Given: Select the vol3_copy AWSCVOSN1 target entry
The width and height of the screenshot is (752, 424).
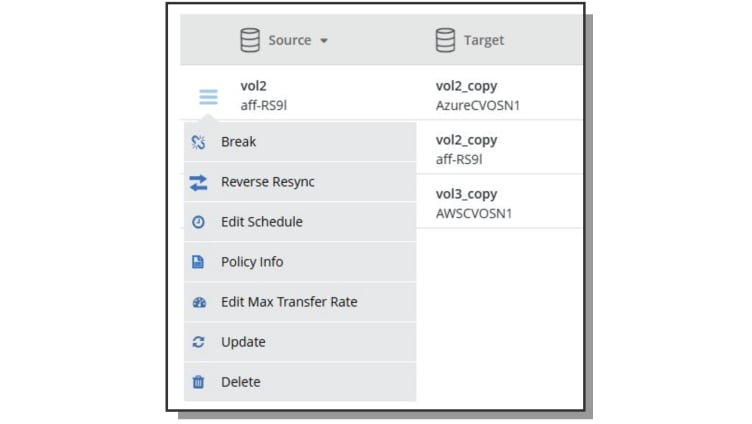Looking at the screenshot, I should pyautogui.click(x=474, y=204).
